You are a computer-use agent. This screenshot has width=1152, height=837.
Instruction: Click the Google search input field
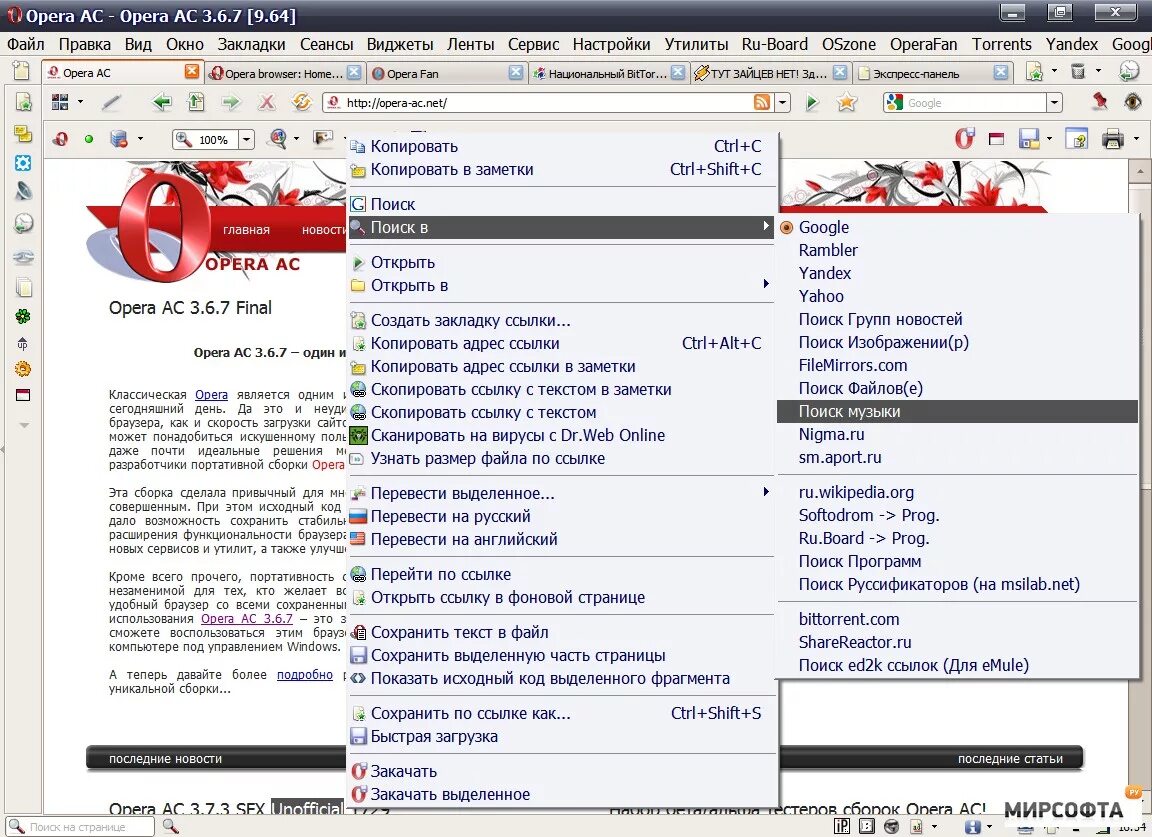(965, 103)
